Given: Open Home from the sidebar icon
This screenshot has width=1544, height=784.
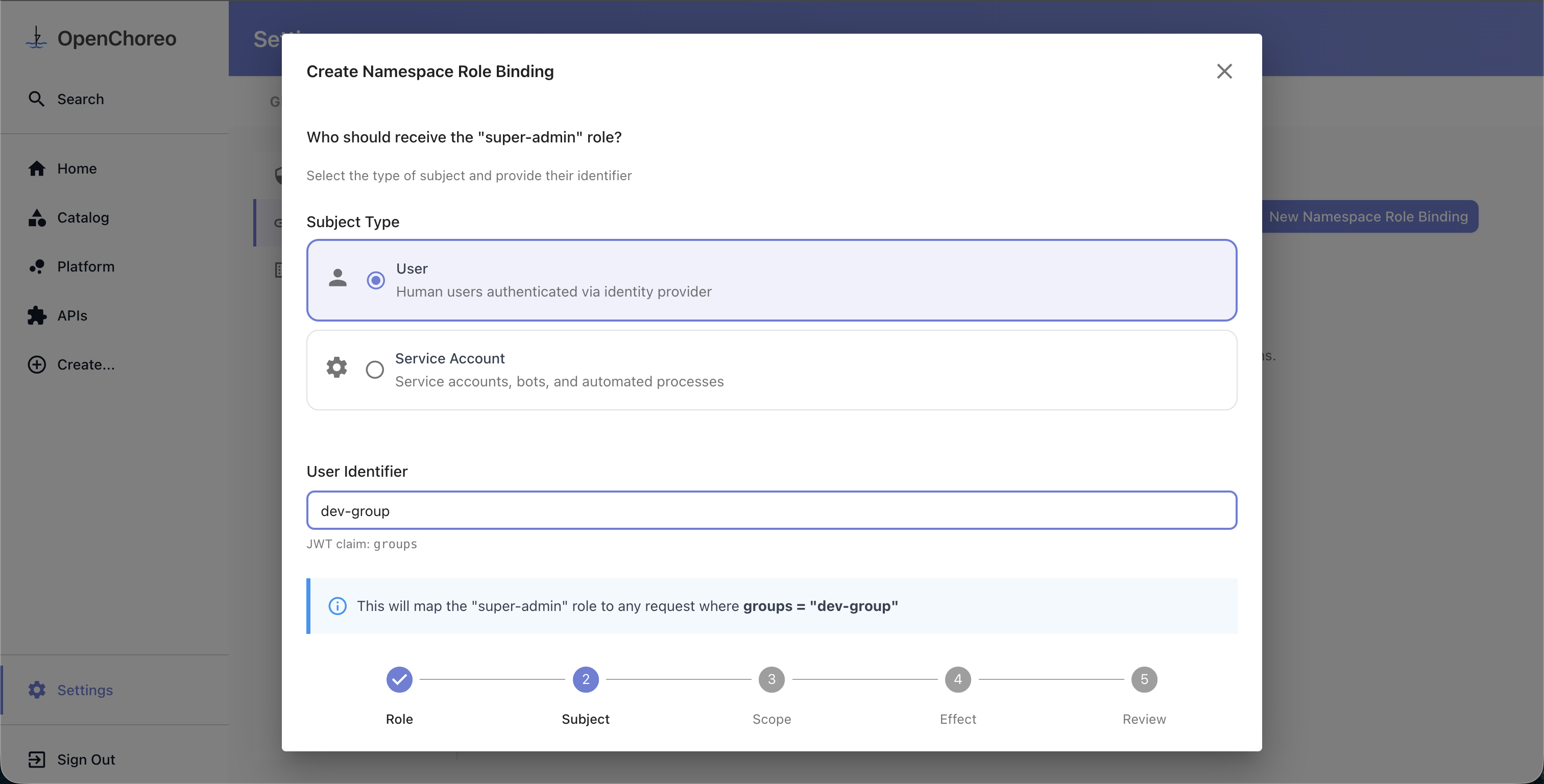Looking at the screenshot, I should tap(37, 168).
